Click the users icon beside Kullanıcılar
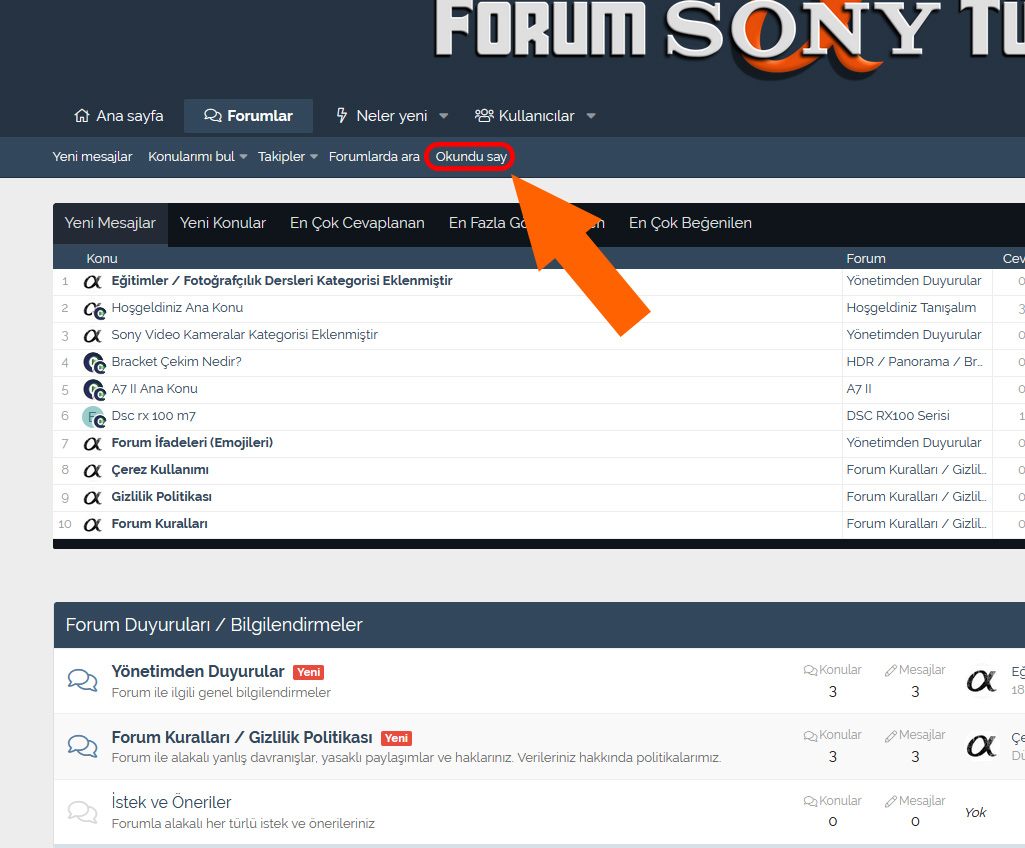The width and height of the screenshot is (1025, 848). point(484,116)
